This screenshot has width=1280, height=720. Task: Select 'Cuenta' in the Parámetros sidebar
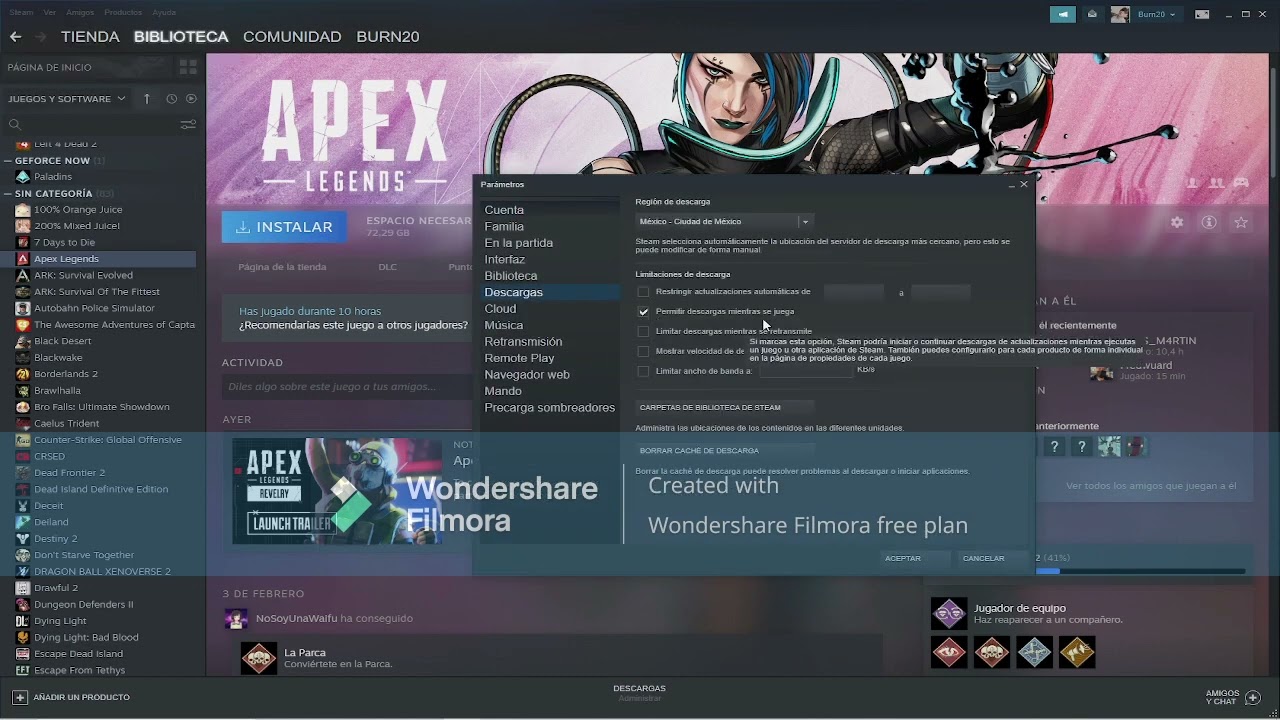(504, 210)
